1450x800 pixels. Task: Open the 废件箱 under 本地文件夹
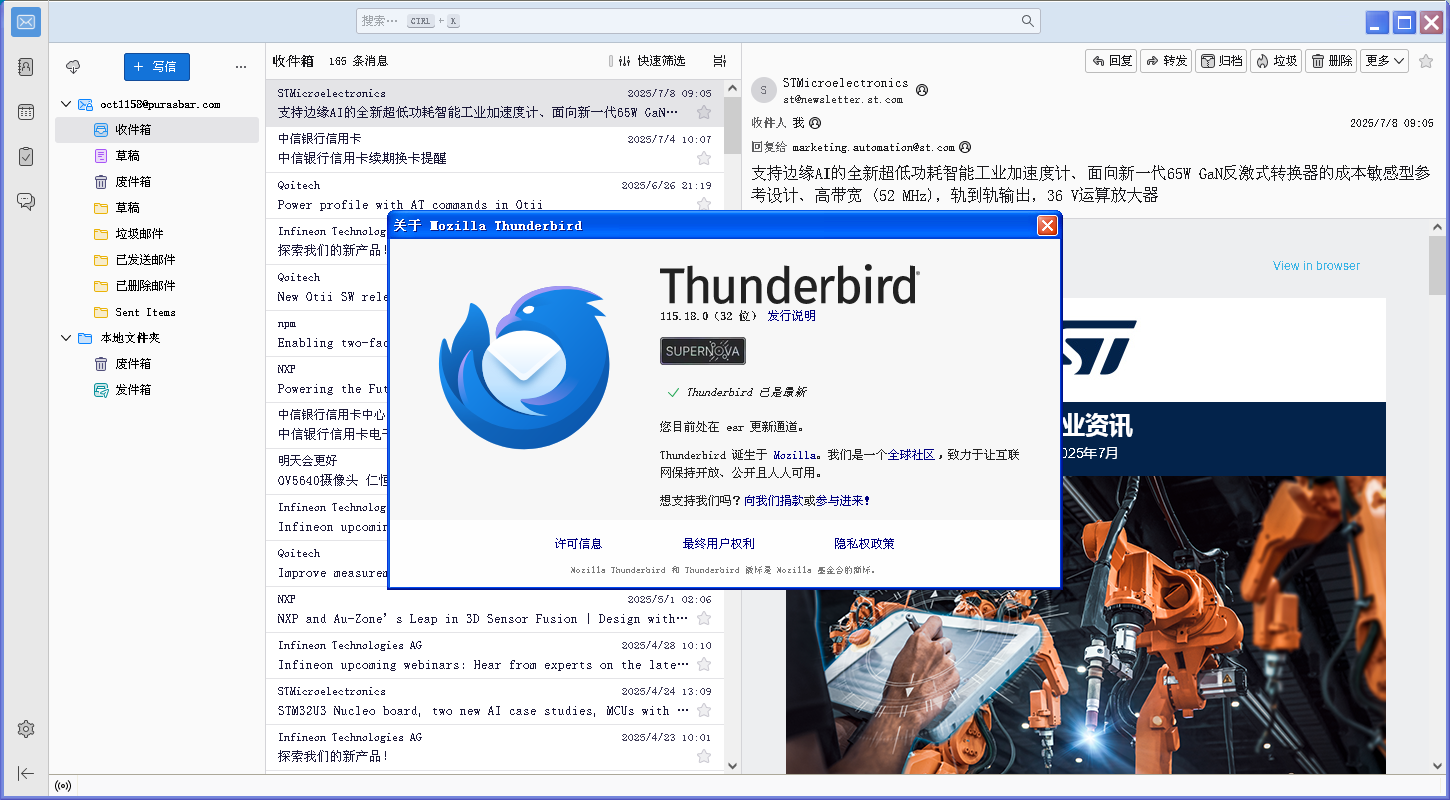click(x=157, y=364)
